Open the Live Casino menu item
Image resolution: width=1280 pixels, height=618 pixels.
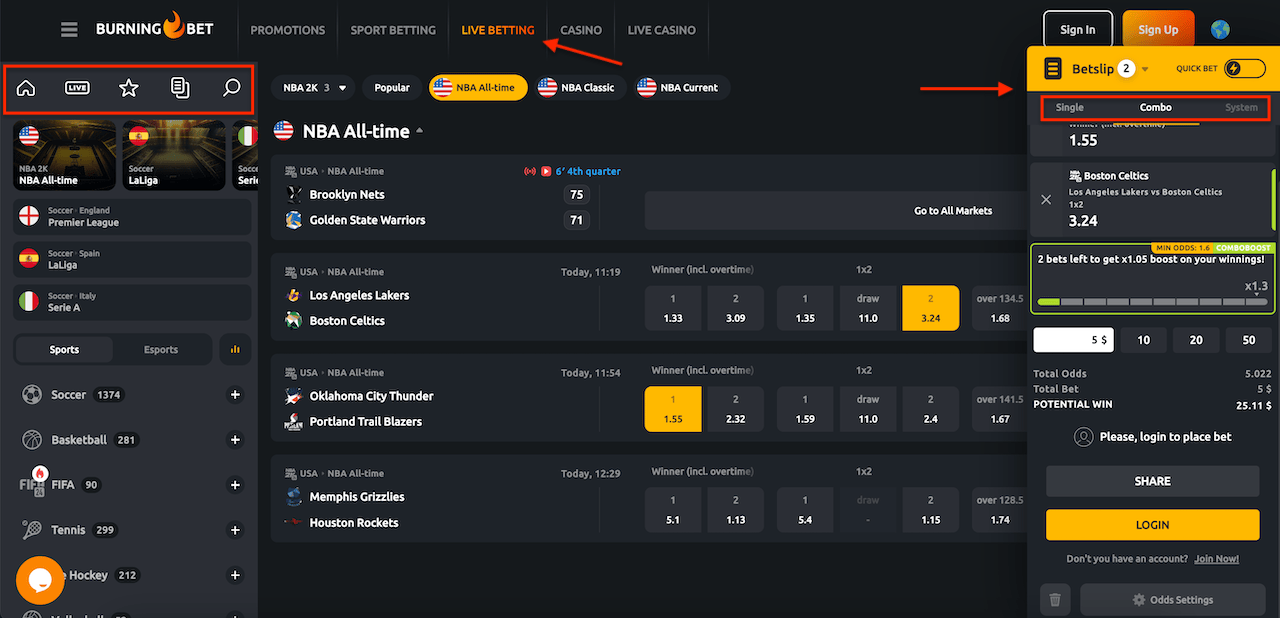[x=661, y=30]
